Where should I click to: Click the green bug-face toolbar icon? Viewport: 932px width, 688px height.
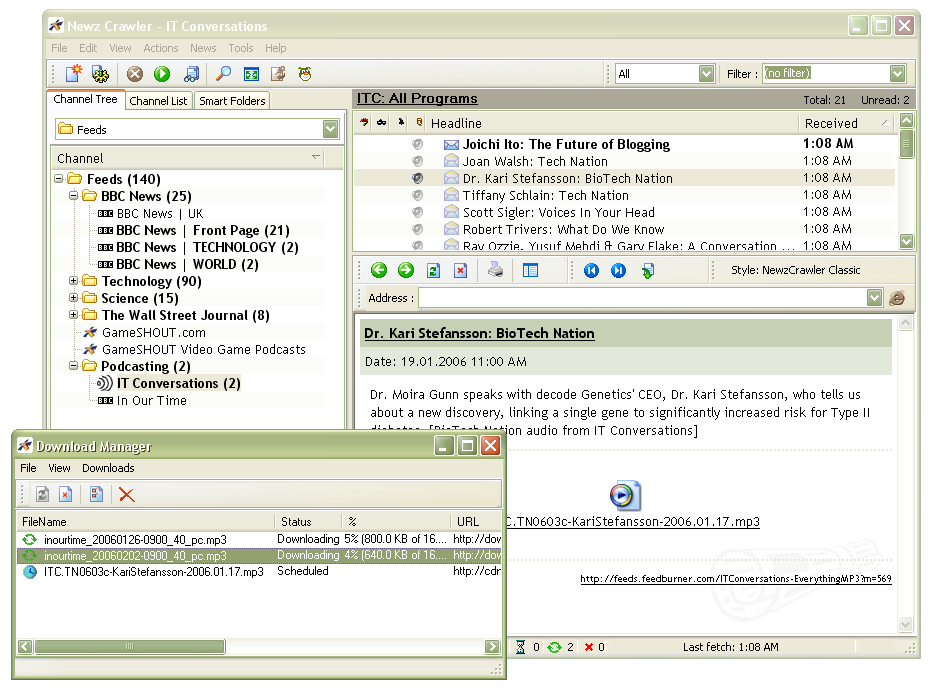click(305, 74)
